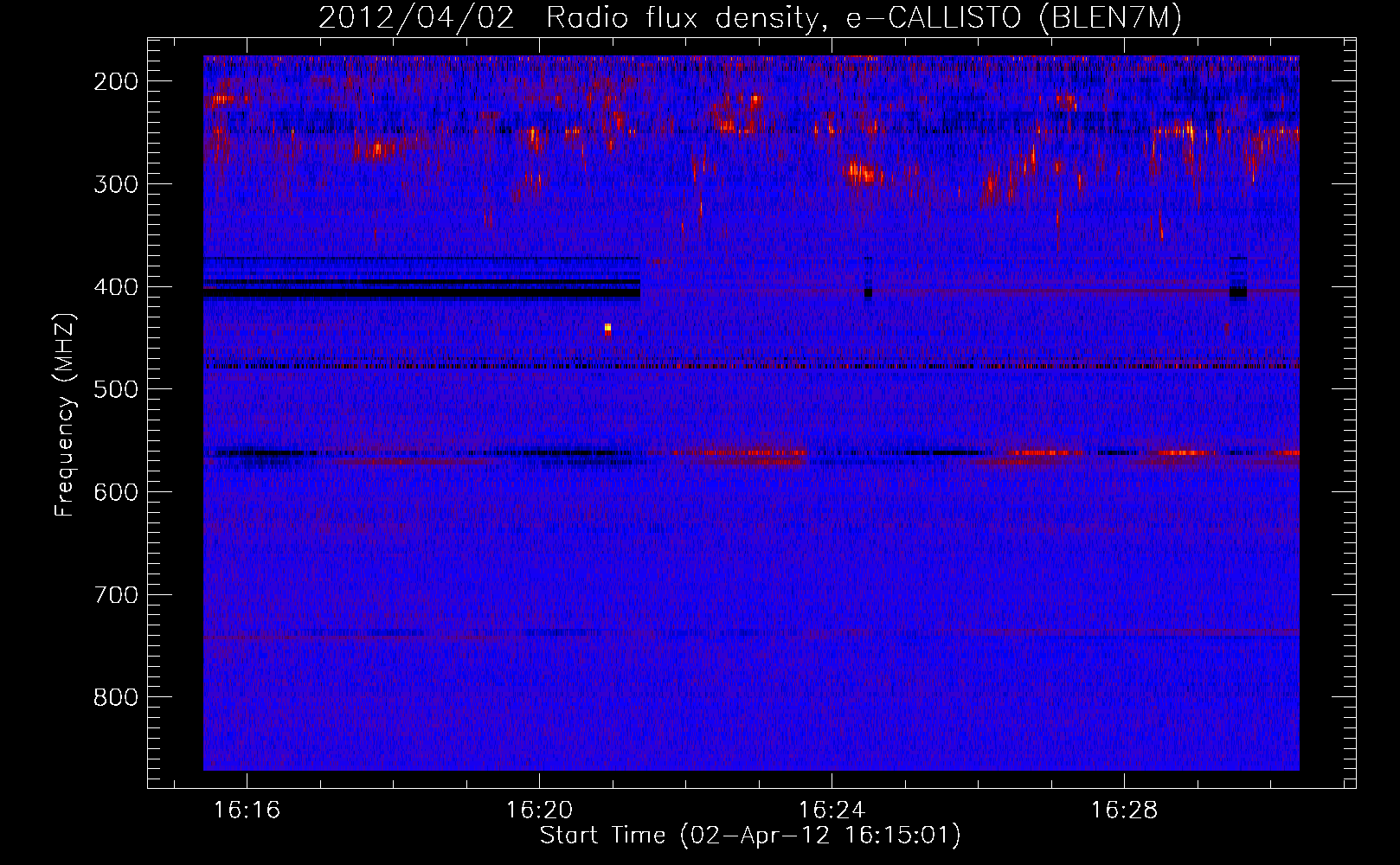Click the bright yellow pixel spot near 440 MHz

pyautogui.click(x=608, y=328)
